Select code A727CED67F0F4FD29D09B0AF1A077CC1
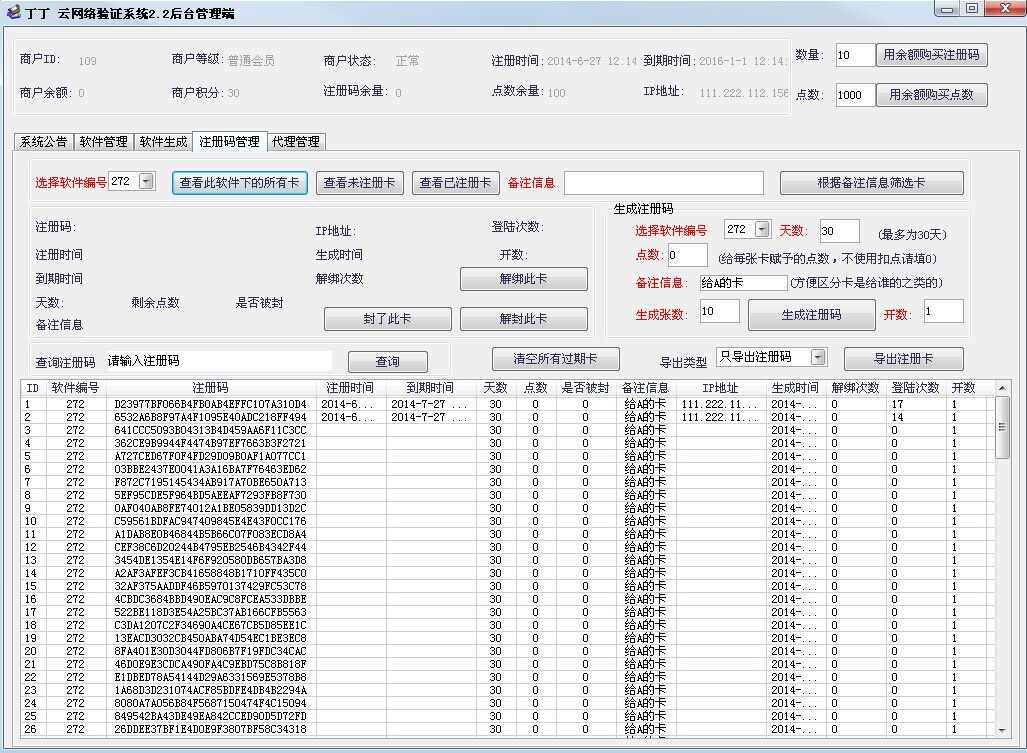This screenshot has width=1027, height=753. click(x=210, y=456)
